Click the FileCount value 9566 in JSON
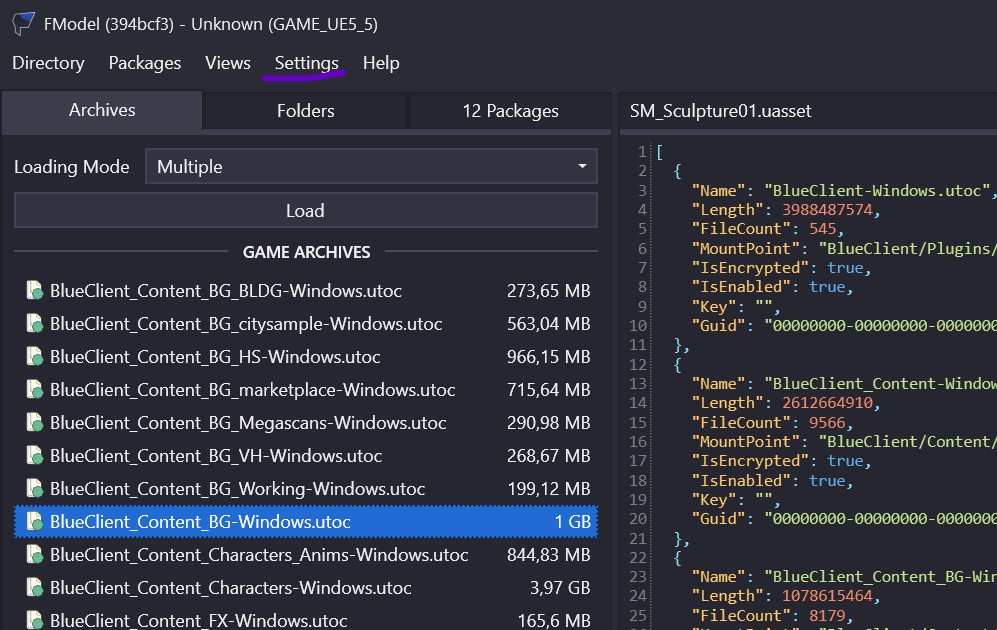The width and height of the screenshot is (997, 630). [x=827, y=423]
